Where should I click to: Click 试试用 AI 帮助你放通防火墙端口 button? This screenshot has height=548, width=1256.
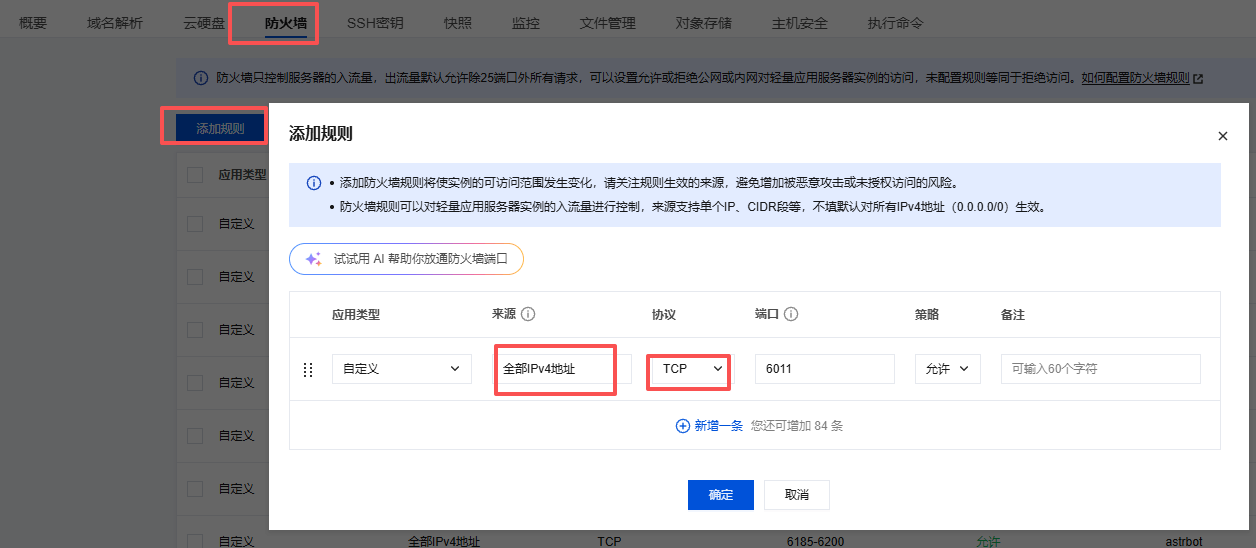[406, 259]
